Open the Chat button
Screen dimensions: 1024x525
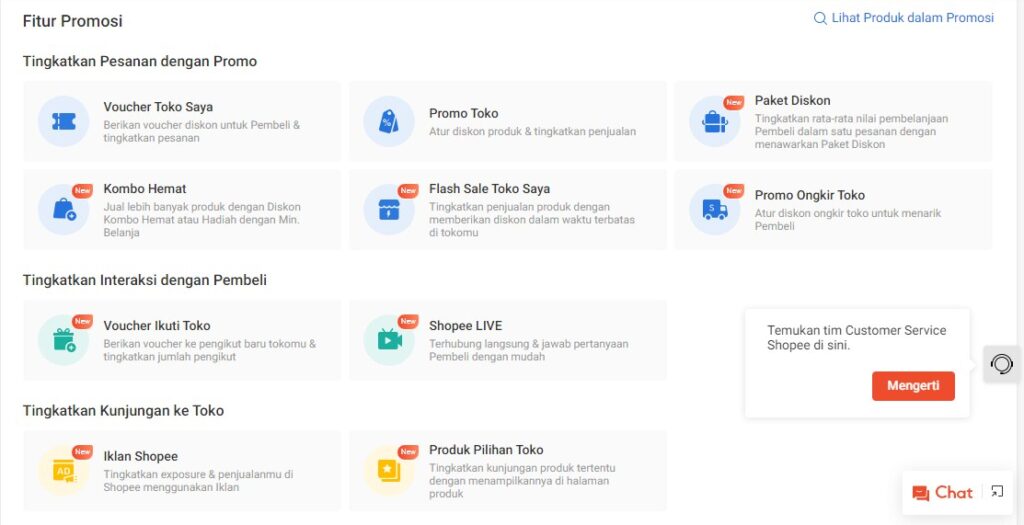pos(942,493)
